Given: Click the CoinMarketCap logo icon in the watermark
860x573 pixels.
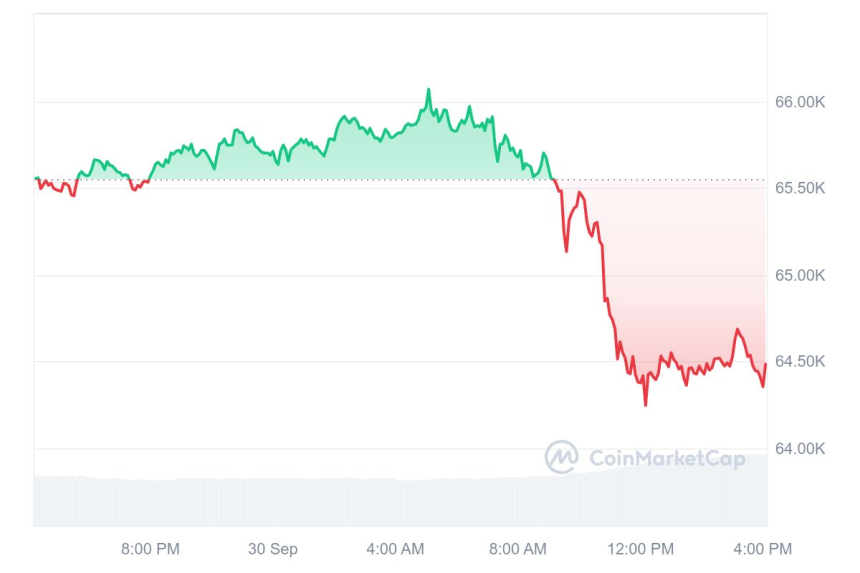Looking at the screenshot, I should 561,457.
